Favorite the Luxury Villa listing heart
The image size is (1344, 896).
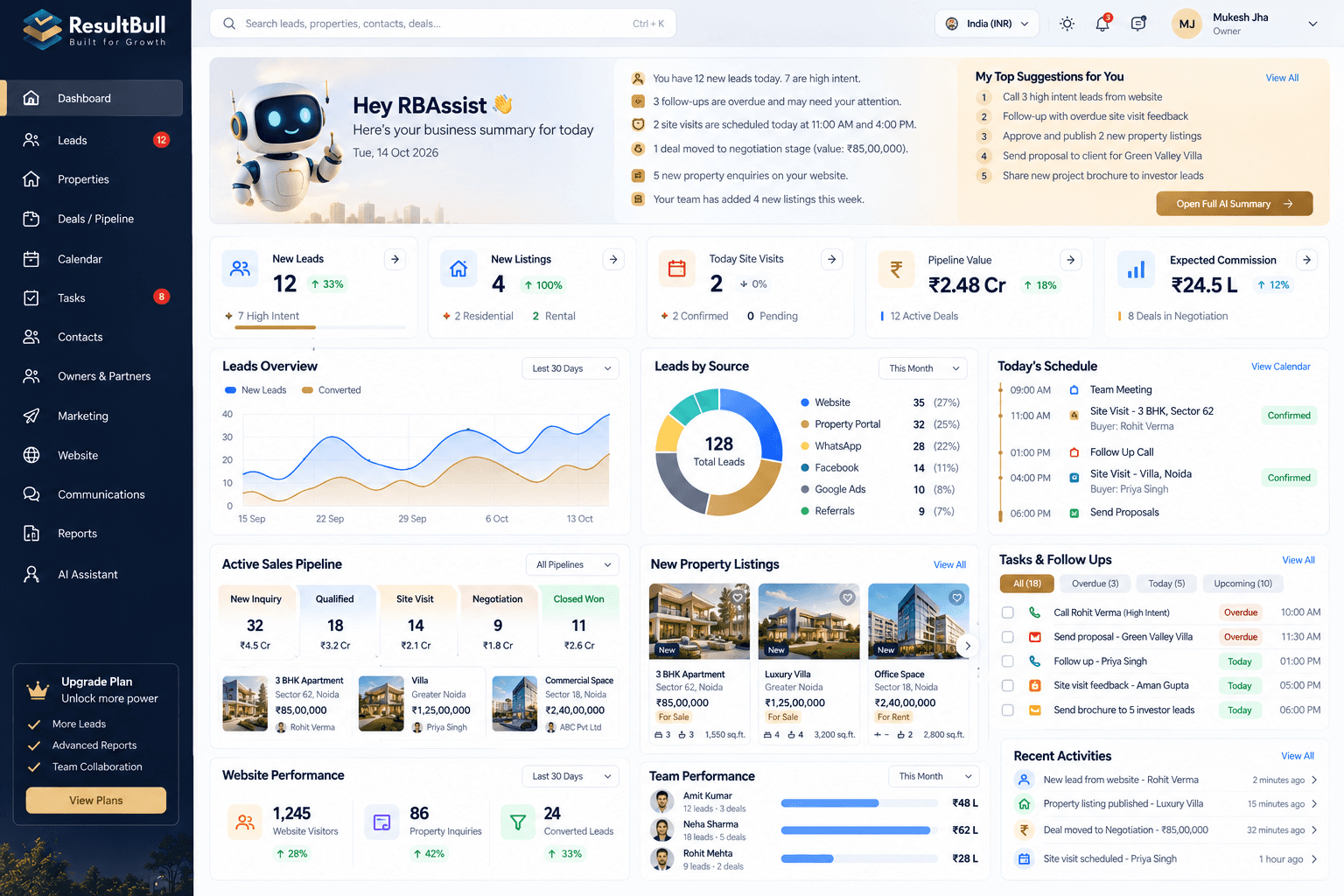click(847, 598)
